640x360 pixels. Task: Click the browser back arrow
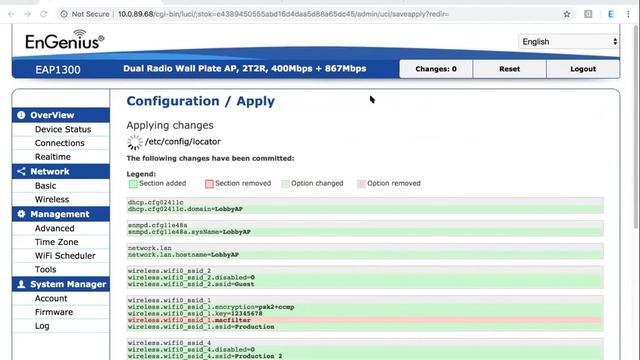[x=11, y=14]
